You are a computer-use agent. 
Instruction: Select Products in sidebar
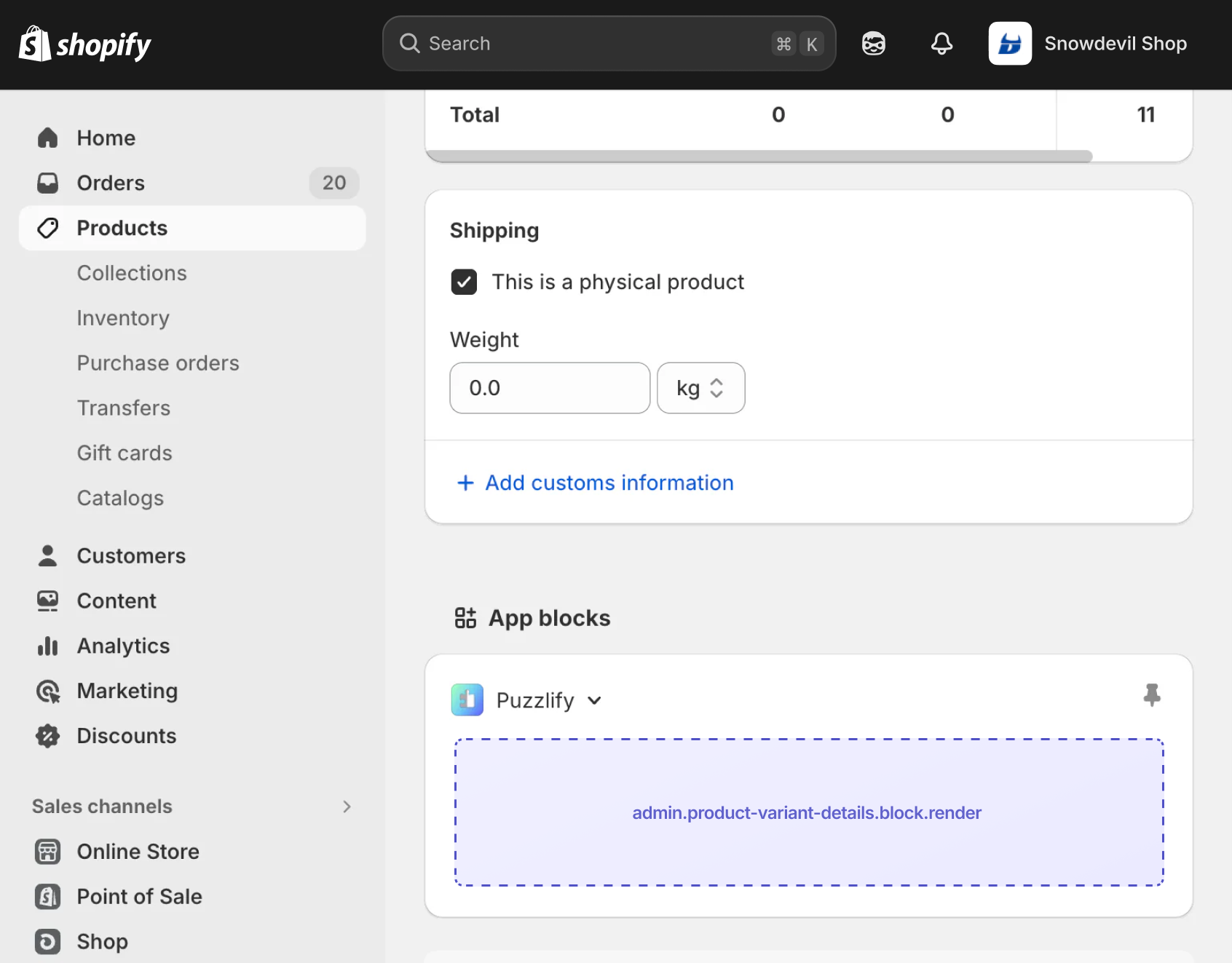(192, 228)
